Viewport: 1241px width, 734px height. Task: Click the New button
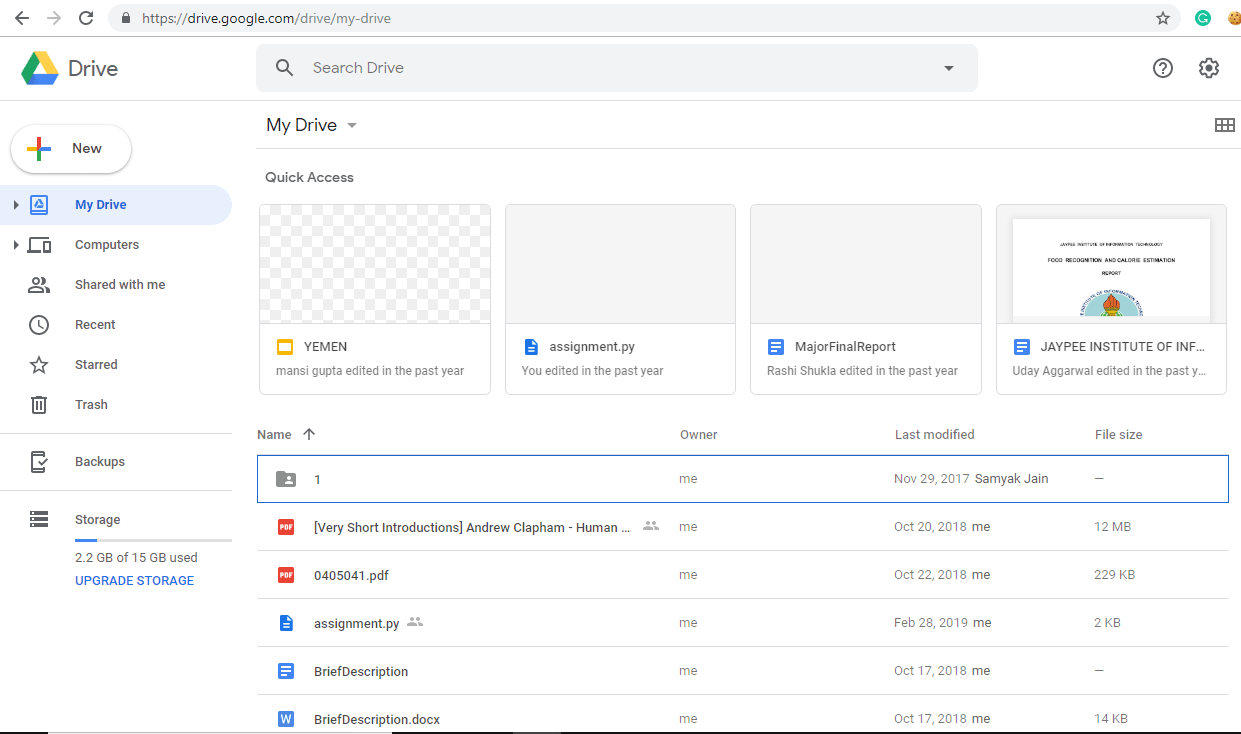click(71, 149)
